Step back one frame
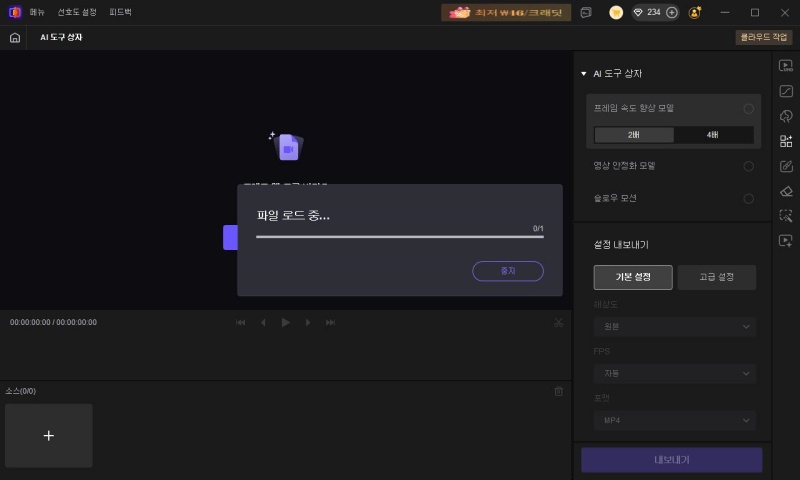The image size is (800, 480). 263,322
